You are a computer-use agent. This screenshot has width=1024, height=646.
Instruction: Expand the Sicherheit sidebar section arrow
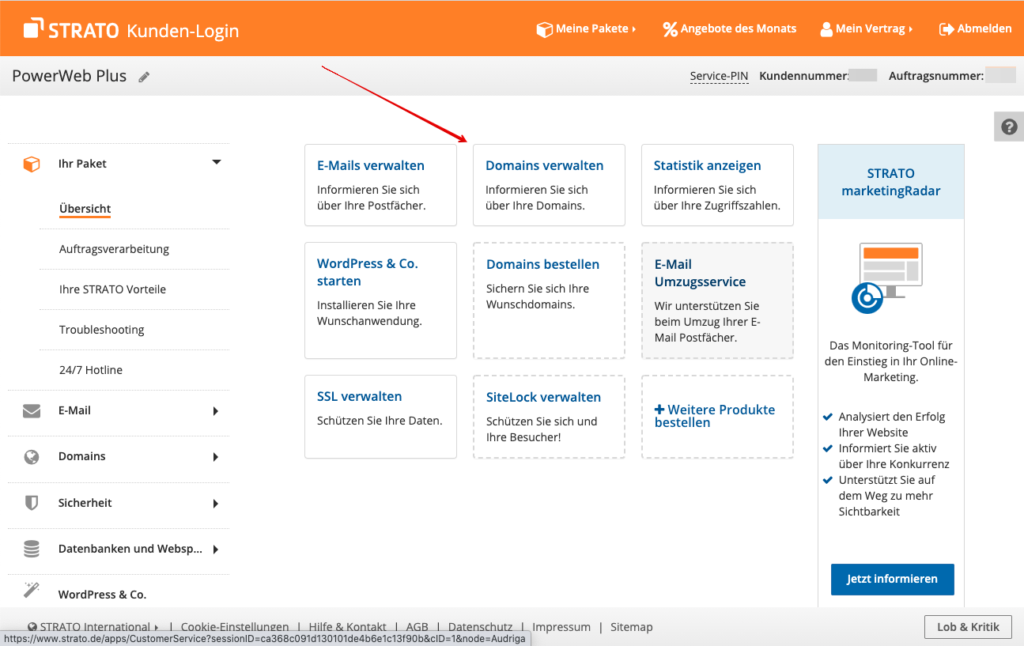click(216, 504)
